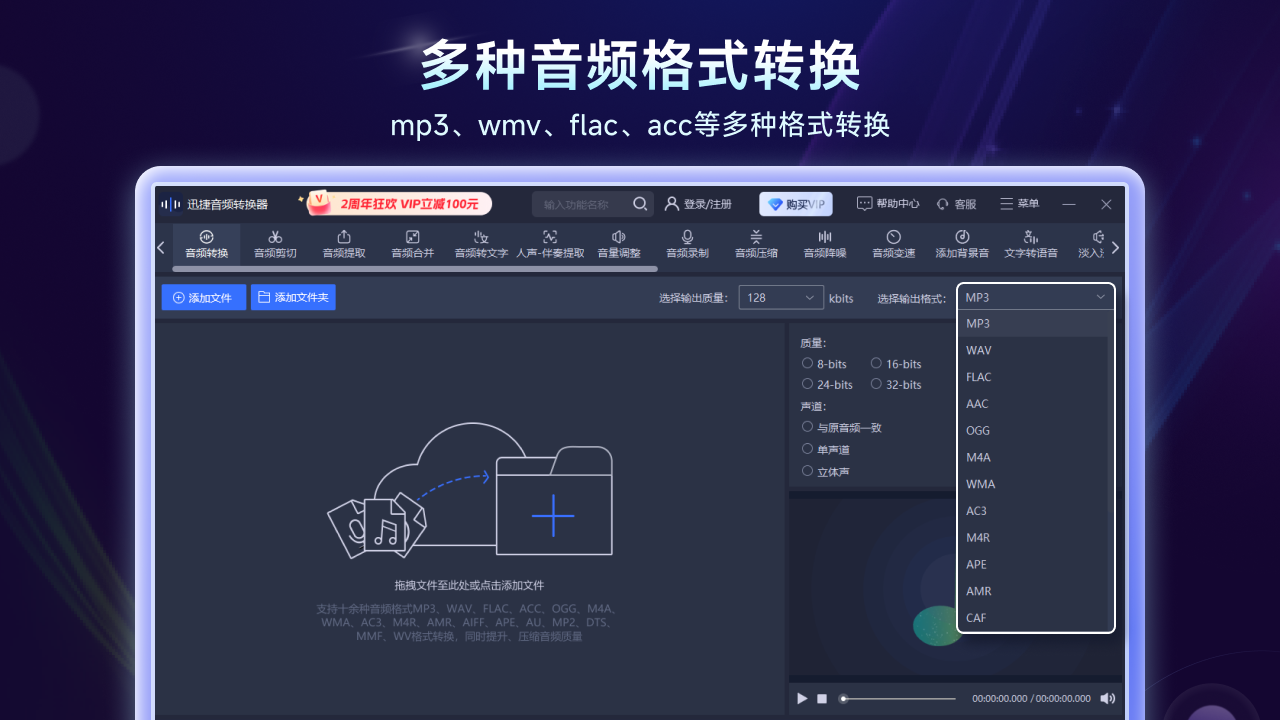Open the 添加背景音 add background sound tool

click(962, 244)
